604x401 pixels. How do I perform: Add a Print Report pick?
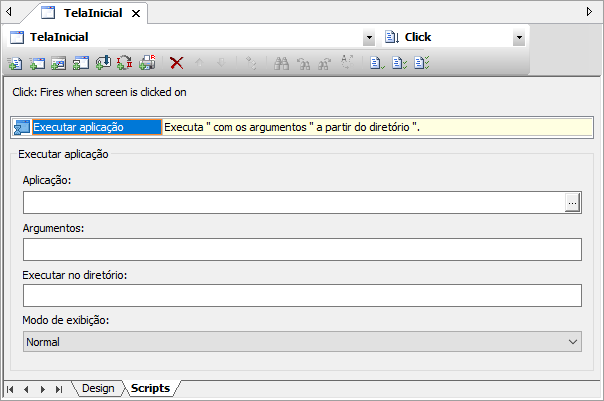pos(147,63)
